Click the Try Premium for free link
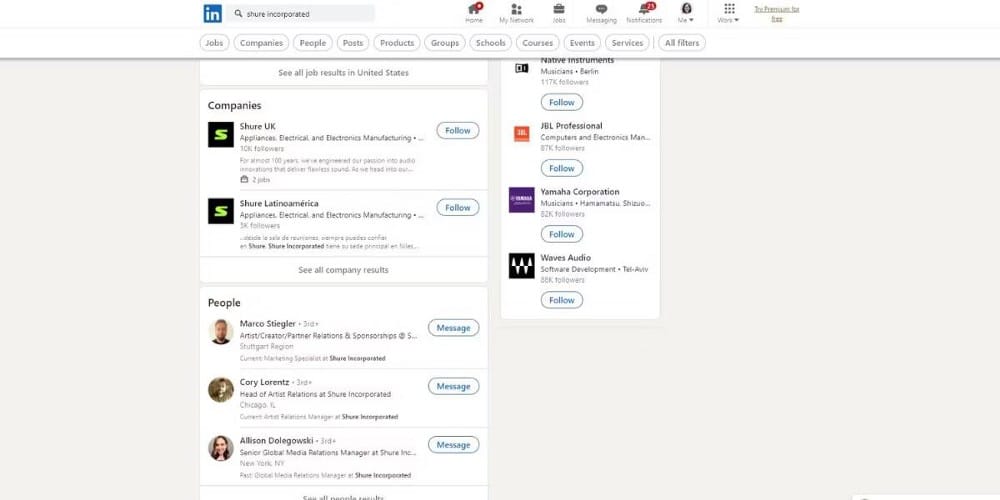The height and width of the screenshot is (500, 1000). click(x=776, y=14)
